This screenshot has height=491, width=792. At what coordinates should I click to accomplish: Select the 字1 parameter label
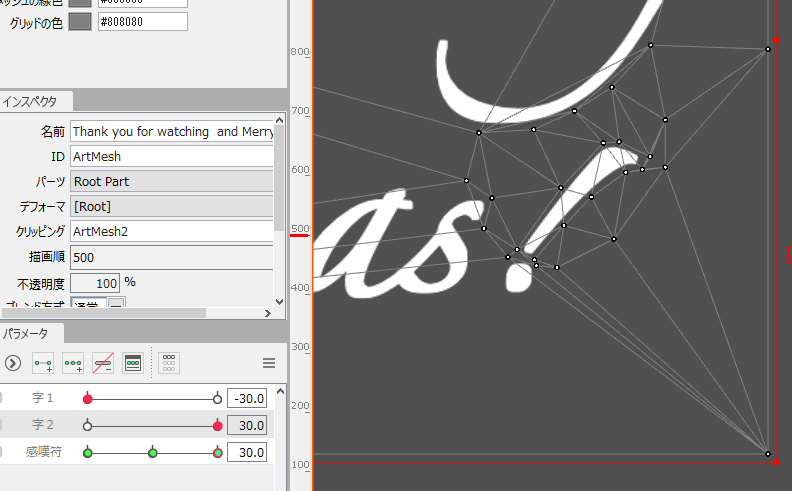point(43,398)
